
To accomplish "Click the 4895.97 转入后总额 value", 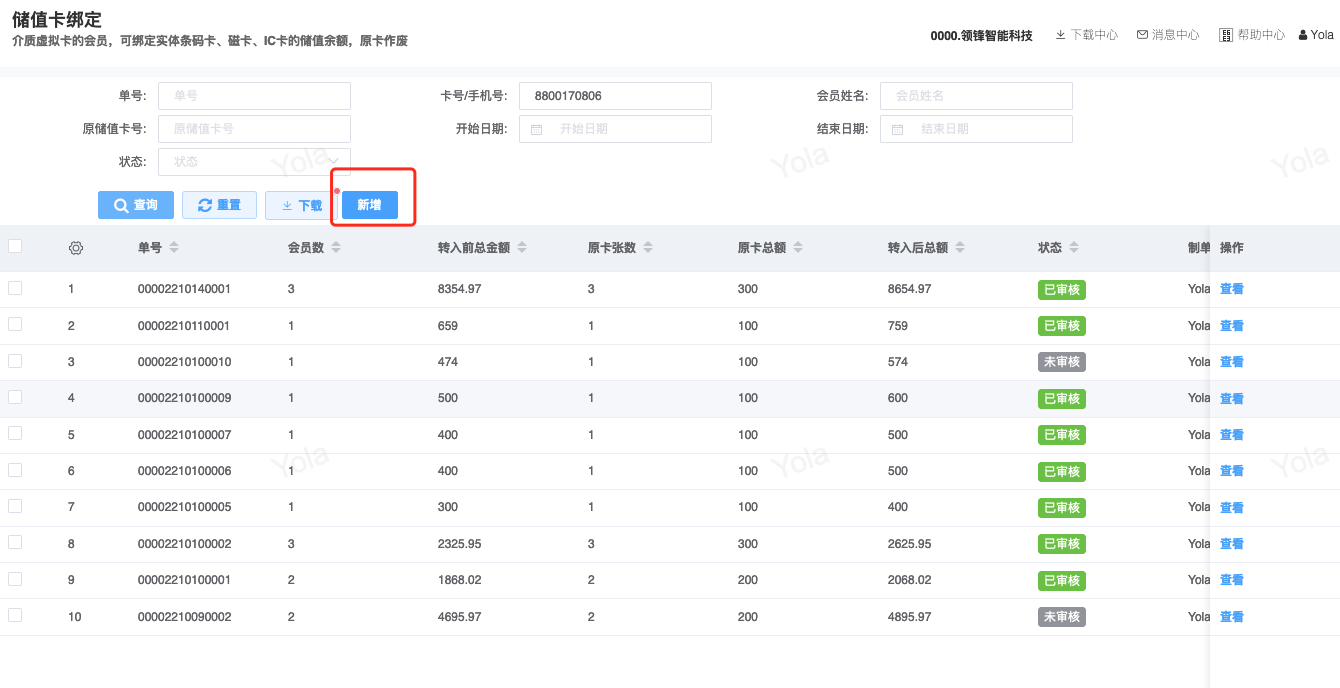I will [x=910, y=617].
